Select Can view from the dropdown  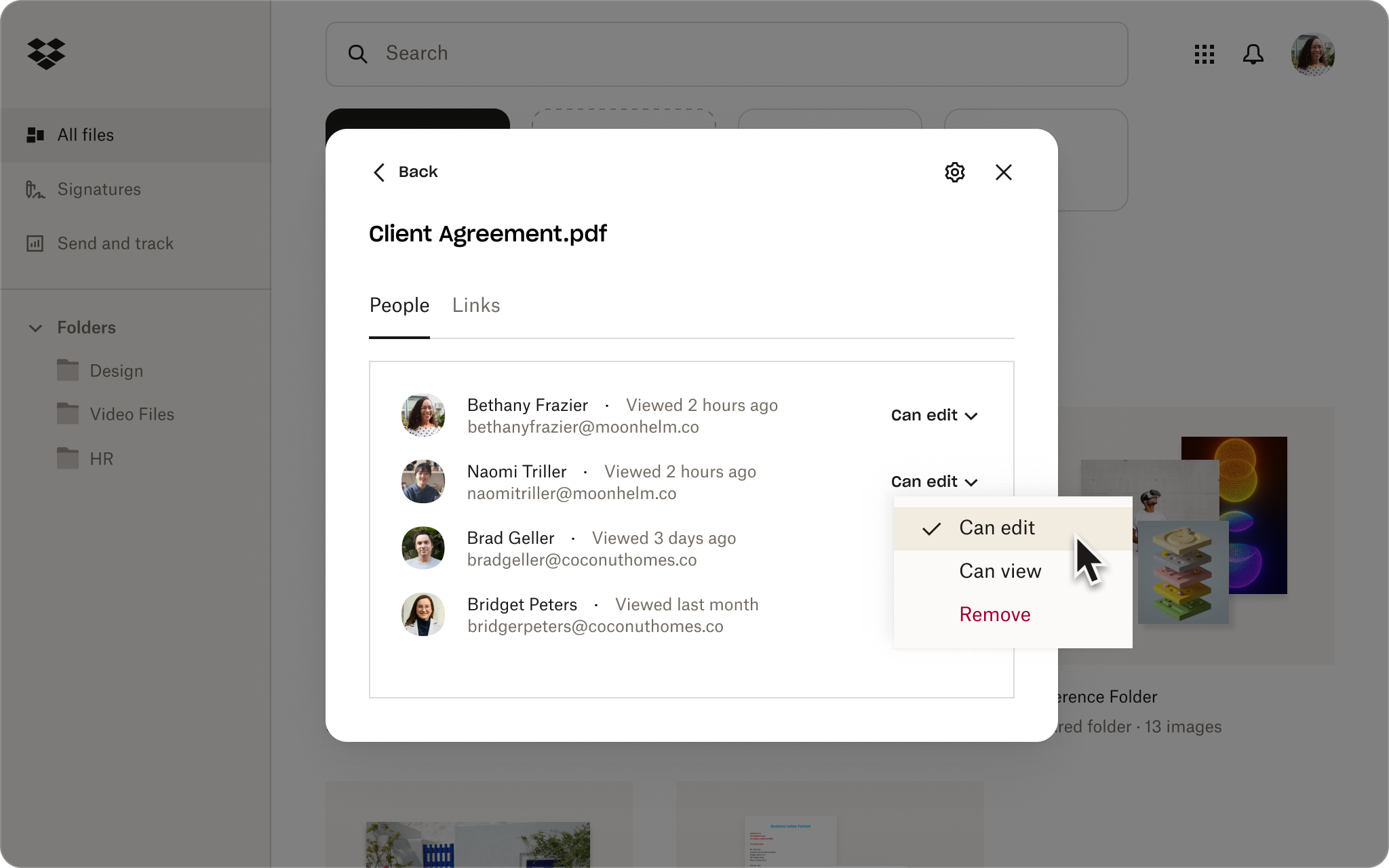pos(1000,571)
